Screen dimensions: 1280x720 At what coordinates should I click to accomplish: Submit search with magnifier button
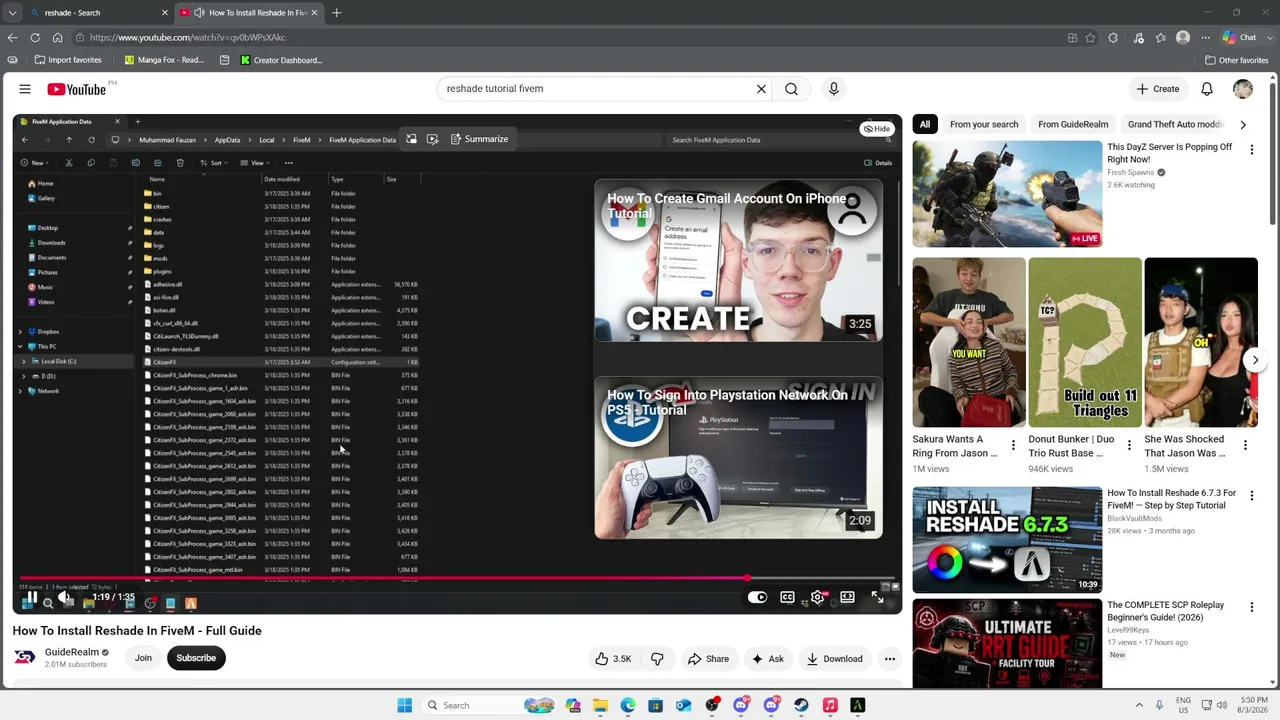(791, 89)
